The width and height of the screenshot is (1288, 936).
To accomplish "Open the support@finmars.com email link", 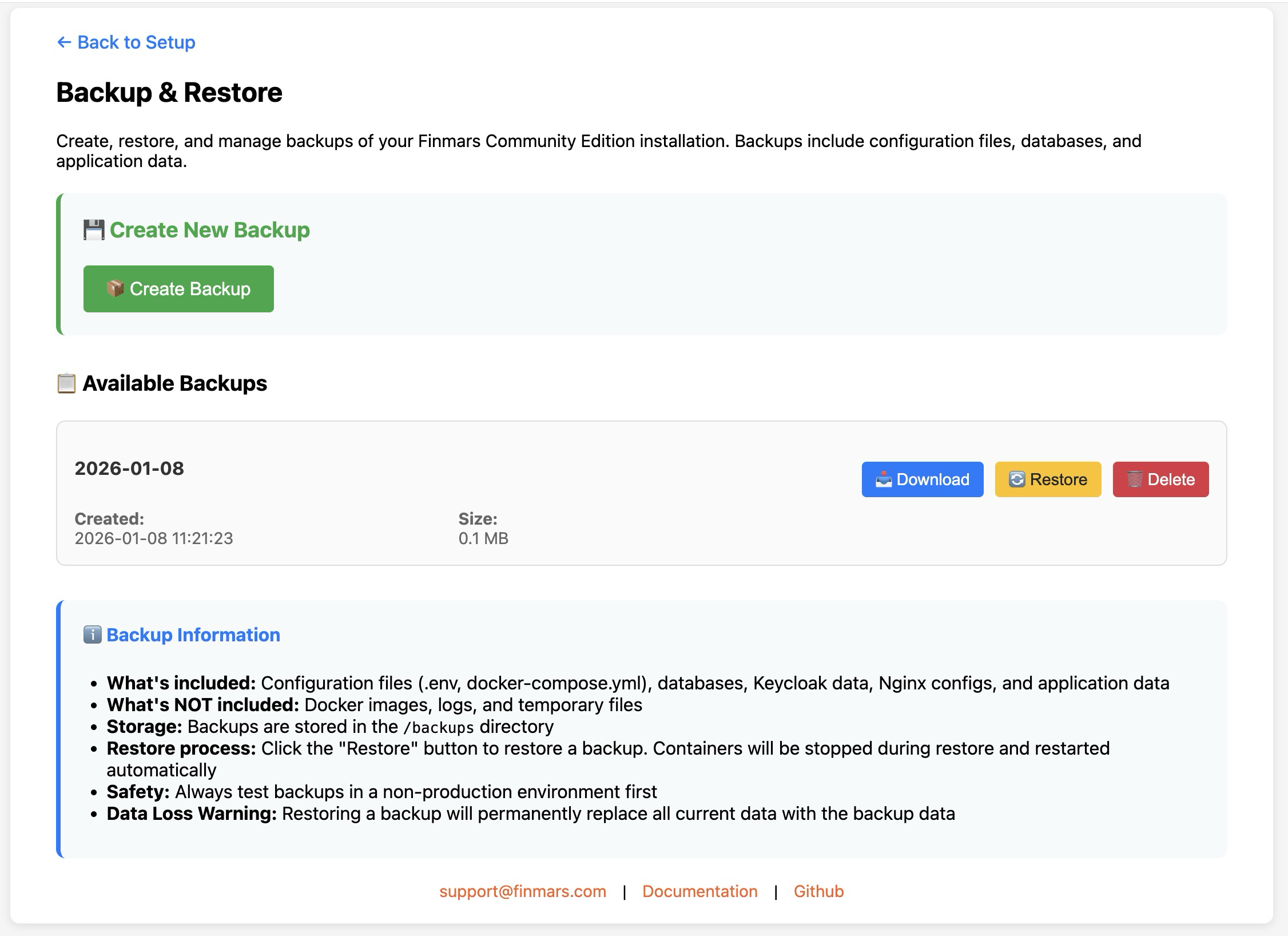I will coord(522,891).
